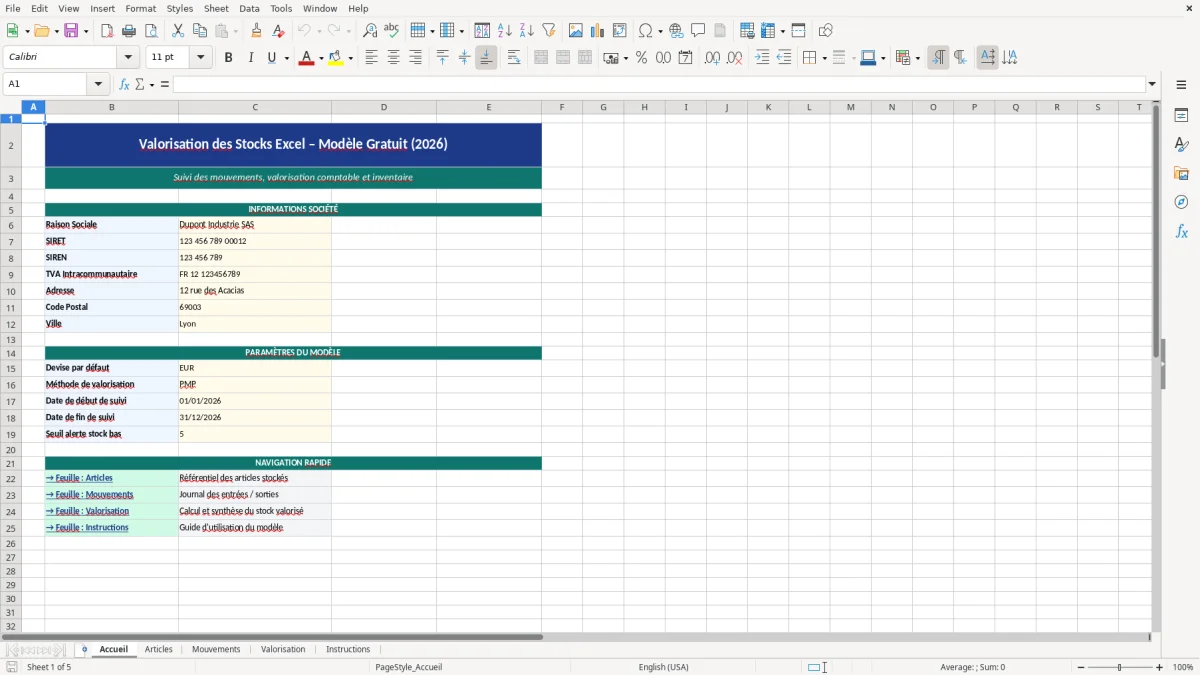Insert a hyperlink via the globe icon
1200x675 pixels.
(676, 31)
